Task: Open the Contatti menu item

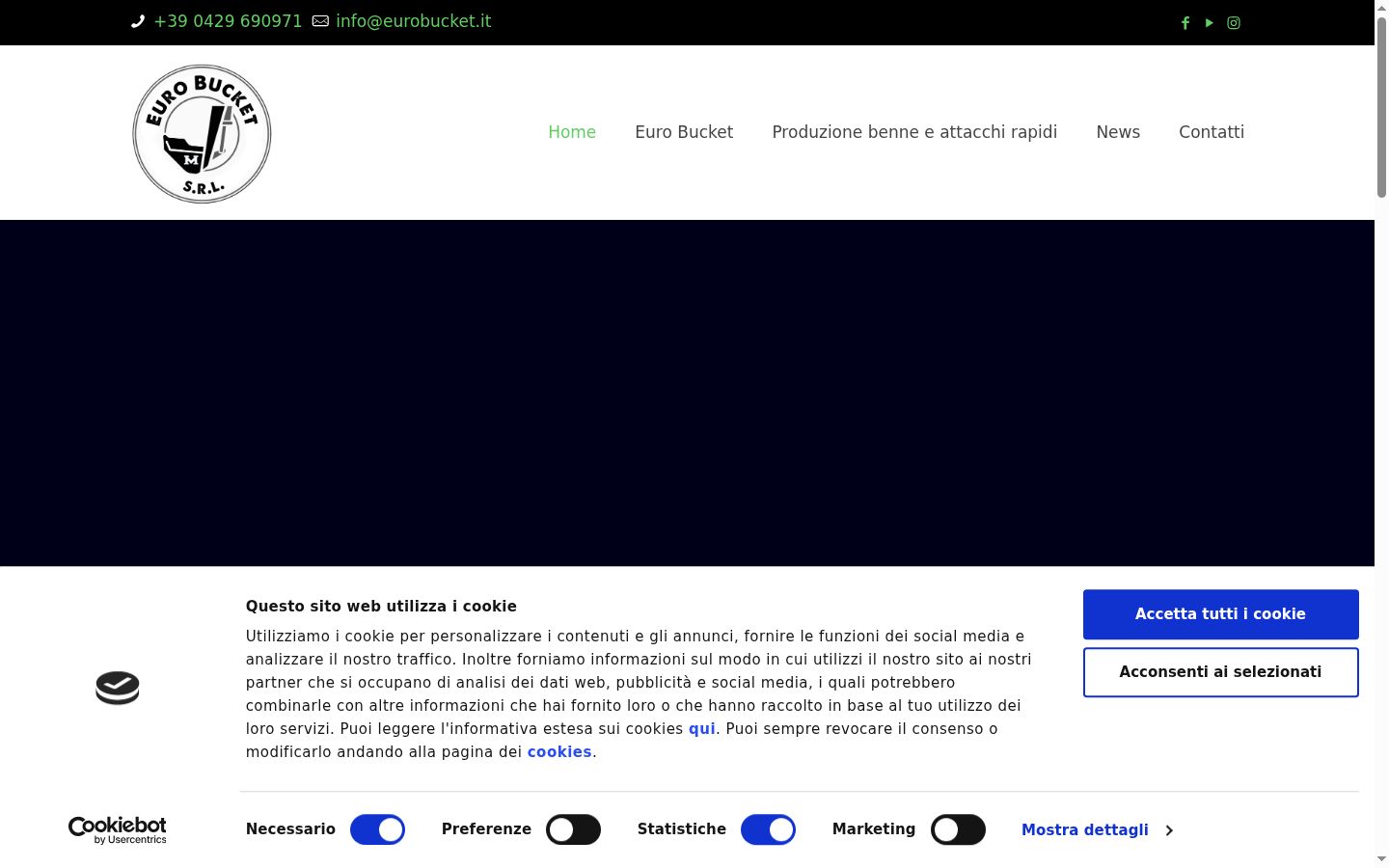Action: click(x=1212, y=132)
